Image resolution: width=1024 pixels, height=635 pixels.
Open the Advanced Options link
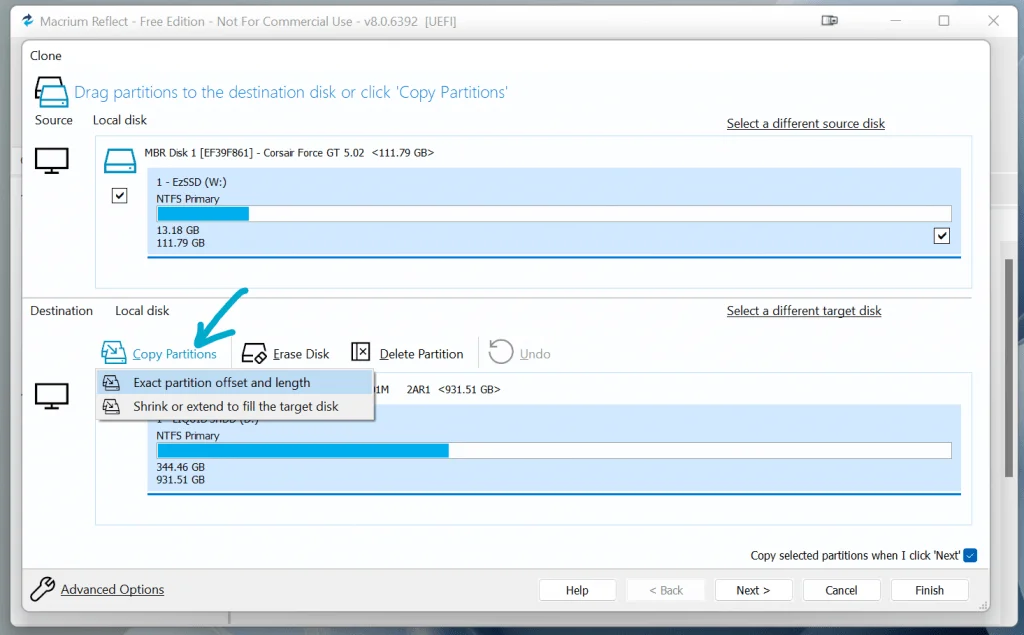tap(112, 589)
